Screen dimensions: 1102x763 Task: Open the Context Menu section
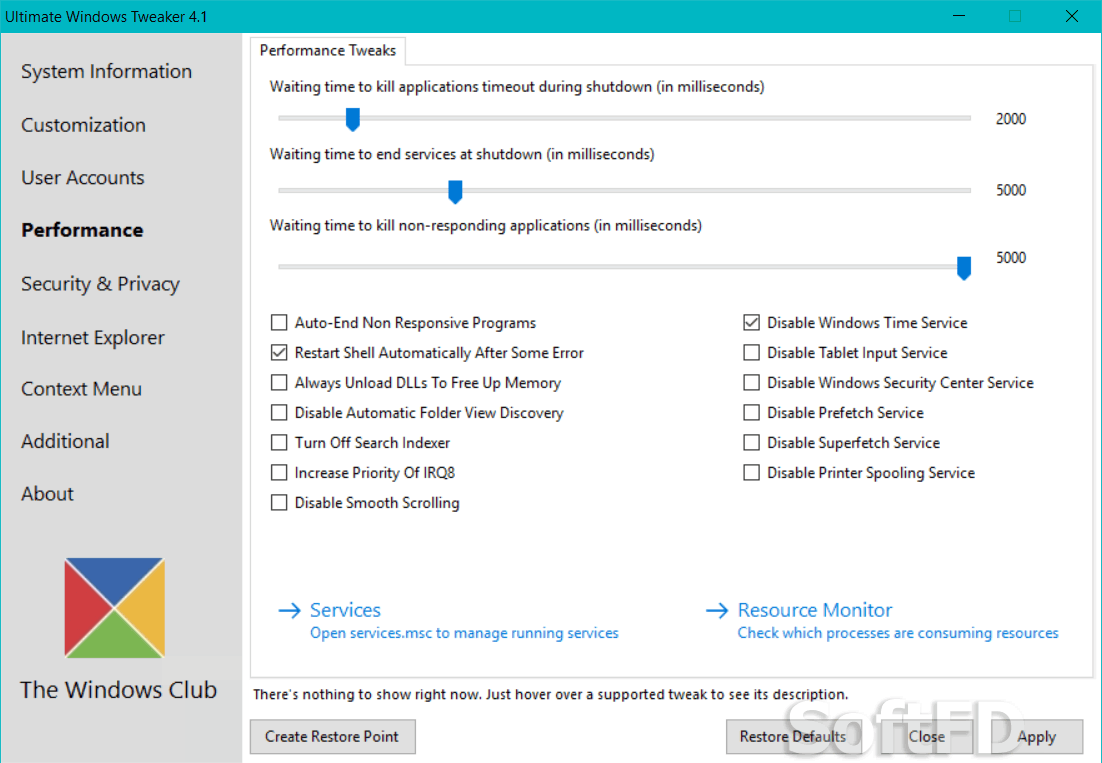pyautogui.click(x=82, y=389)
